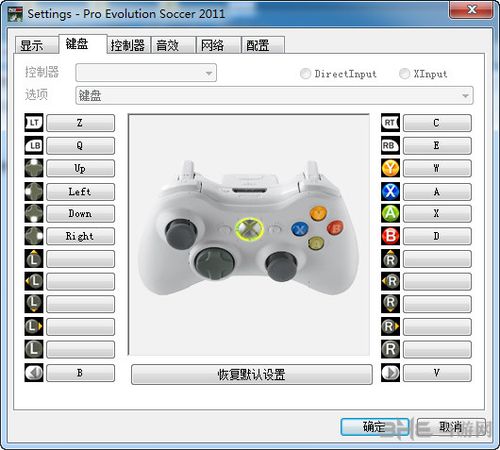This screenshot has height=450, width=500.
Task: Click the blue X button icon
Action: [x=390, y=192]
